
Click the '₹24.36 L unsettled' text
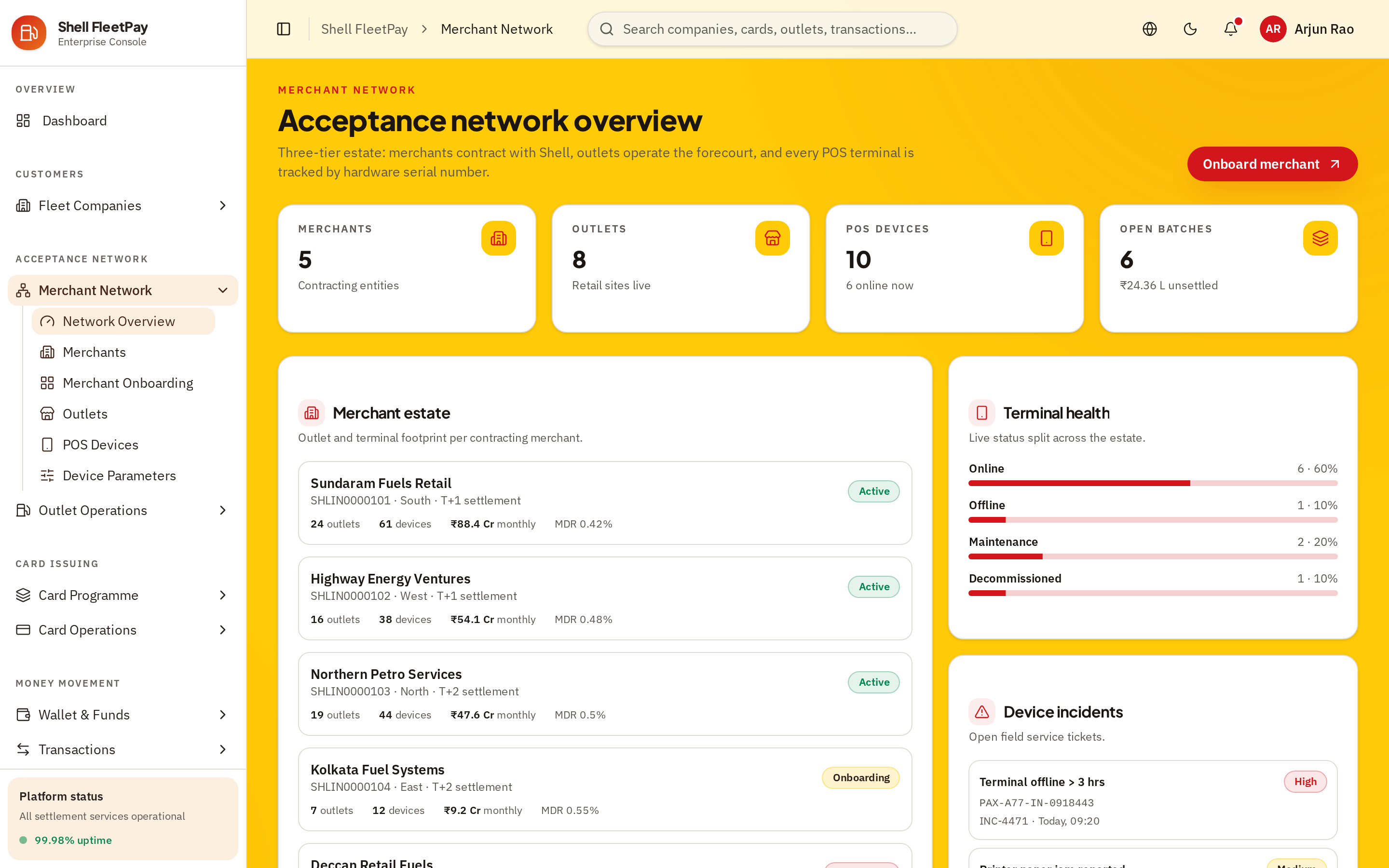1169,285
